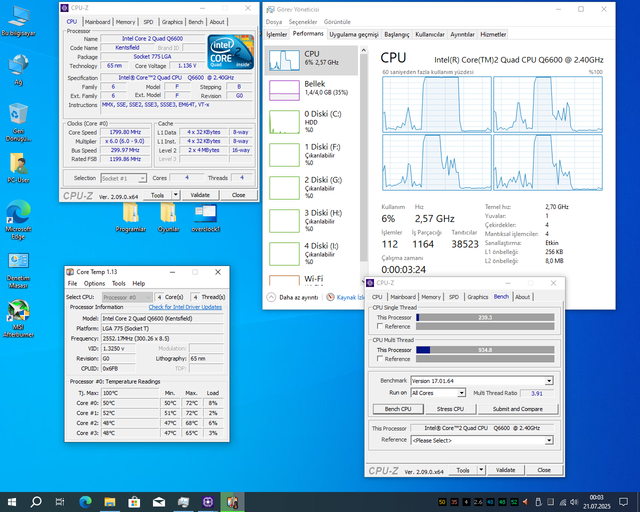Open the Geri Dönüşüm recycle bin icon
640x512 pixels.
coord(18,122)
